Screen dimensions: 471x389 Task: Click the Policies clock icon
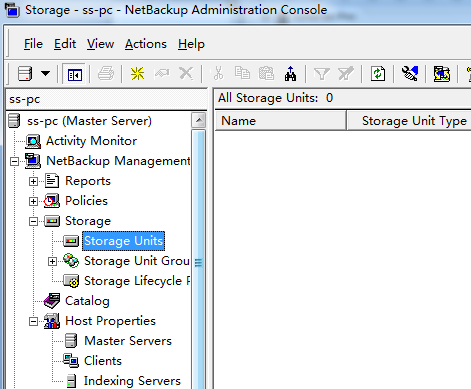click(52, 201)
